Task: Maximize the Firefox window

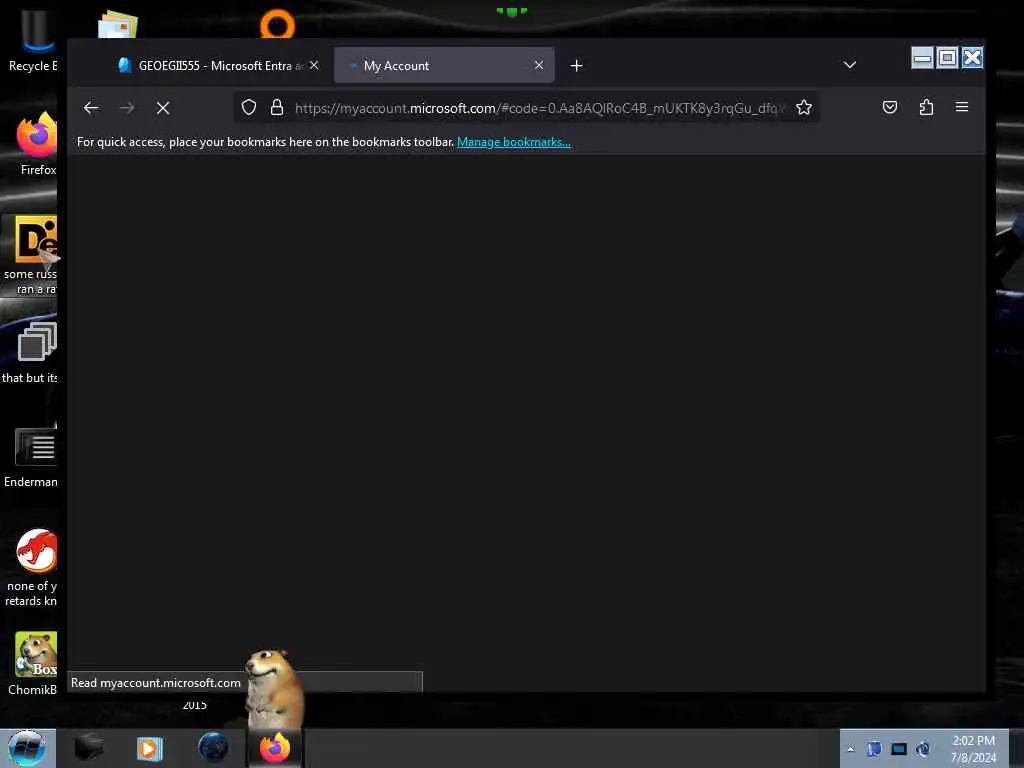Action: coord(947,58)
